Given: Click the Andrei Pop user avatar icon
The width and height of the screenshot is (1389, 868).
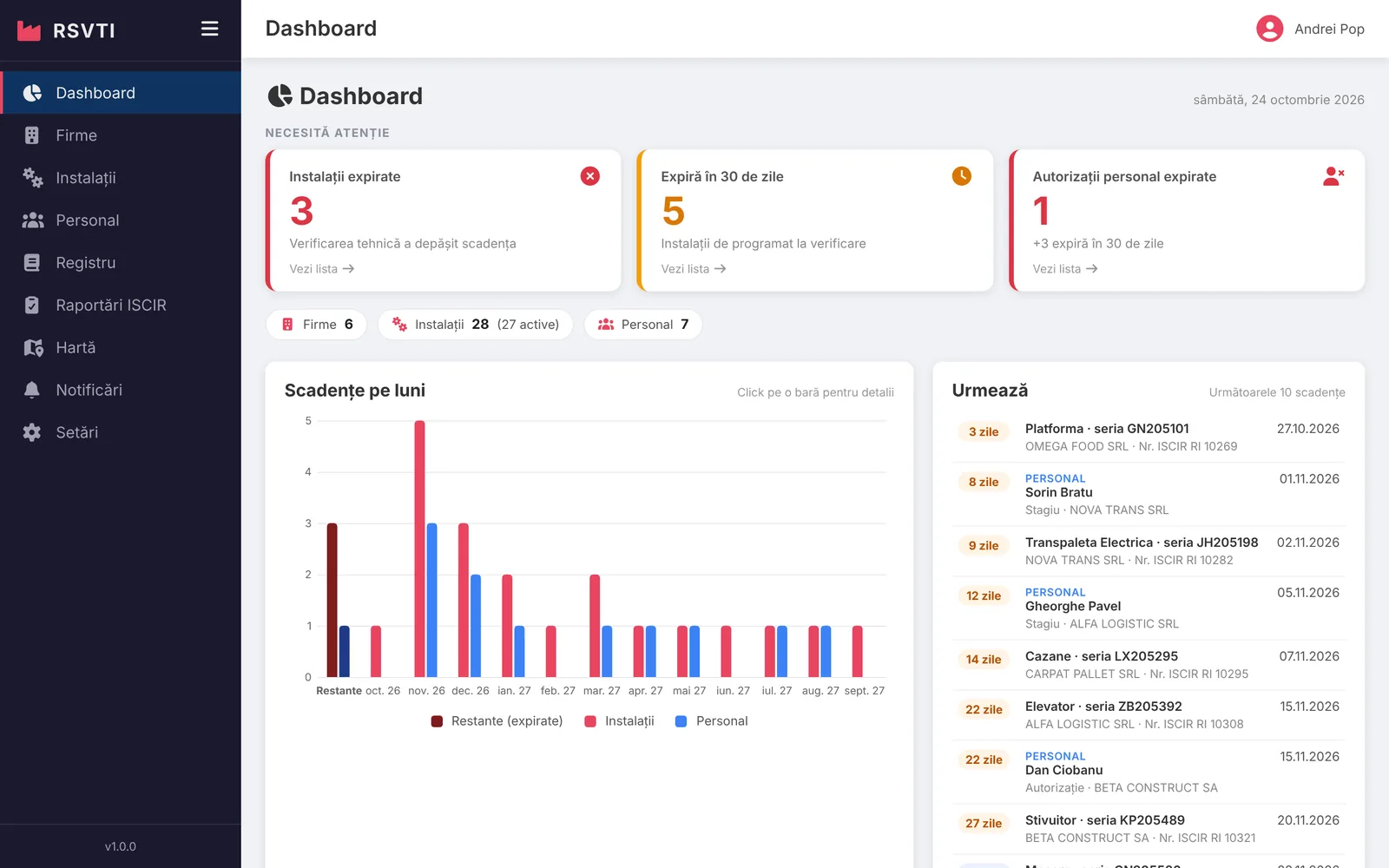Looking at the screenshot, I should point(1269,29).
